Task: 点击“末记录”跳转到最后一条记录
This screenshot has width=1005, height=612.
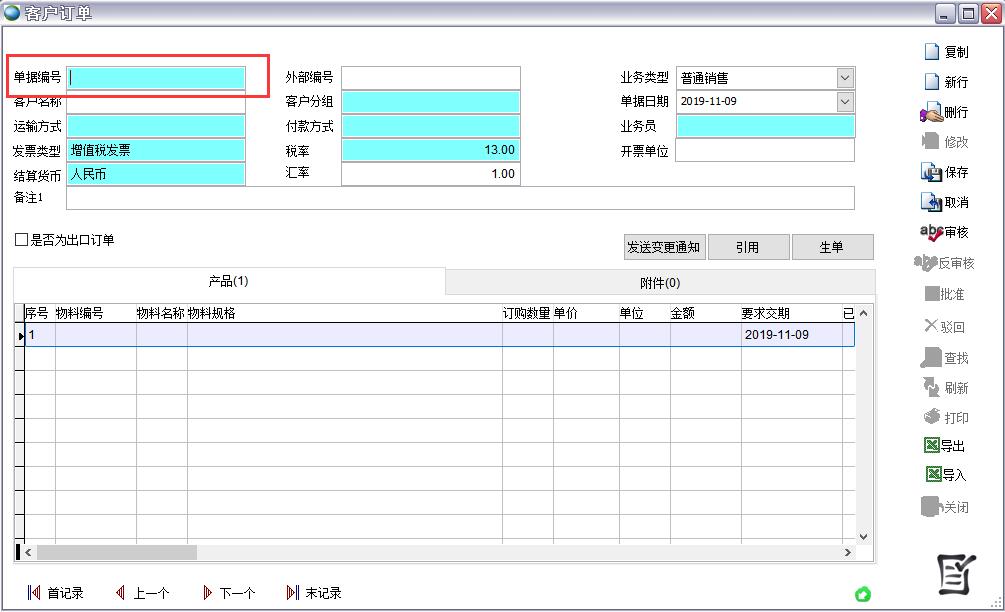Action: [x=318, y=592]
